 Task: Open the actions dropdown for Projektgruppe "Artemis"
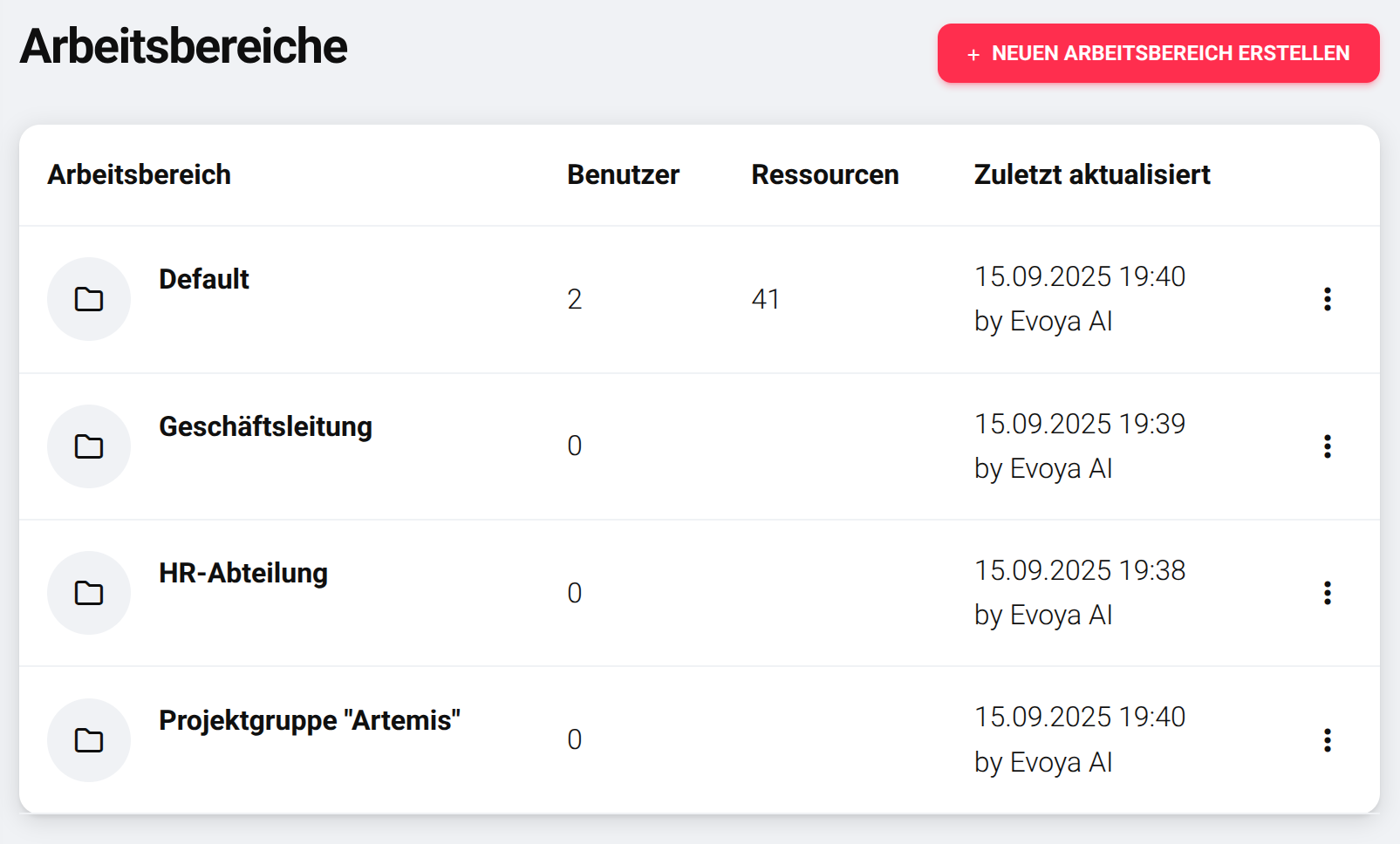point(1328,739)
